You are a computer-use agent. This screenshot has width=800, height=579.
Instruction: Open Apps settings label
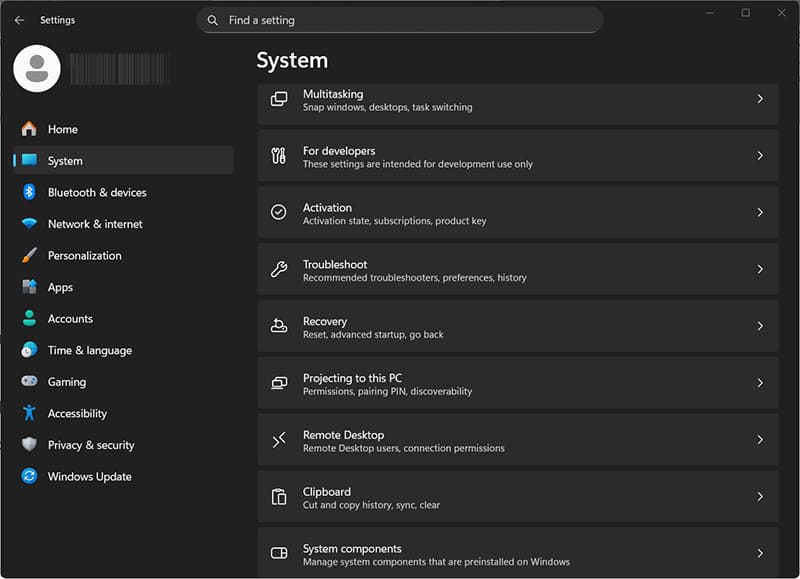[60, 288]
